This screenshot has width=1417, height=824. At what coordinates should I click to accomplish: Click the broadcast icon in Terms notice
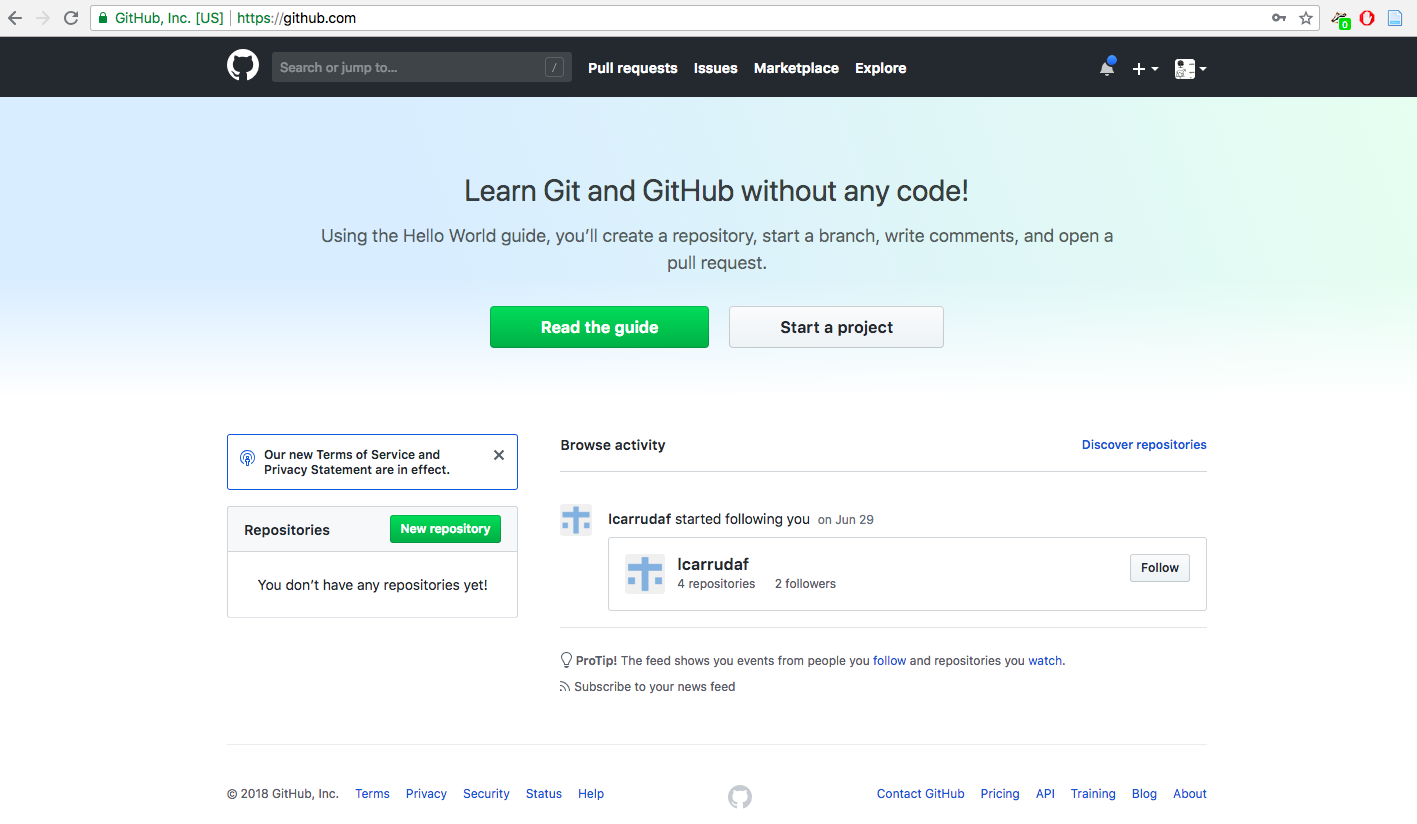click(247, 458)
